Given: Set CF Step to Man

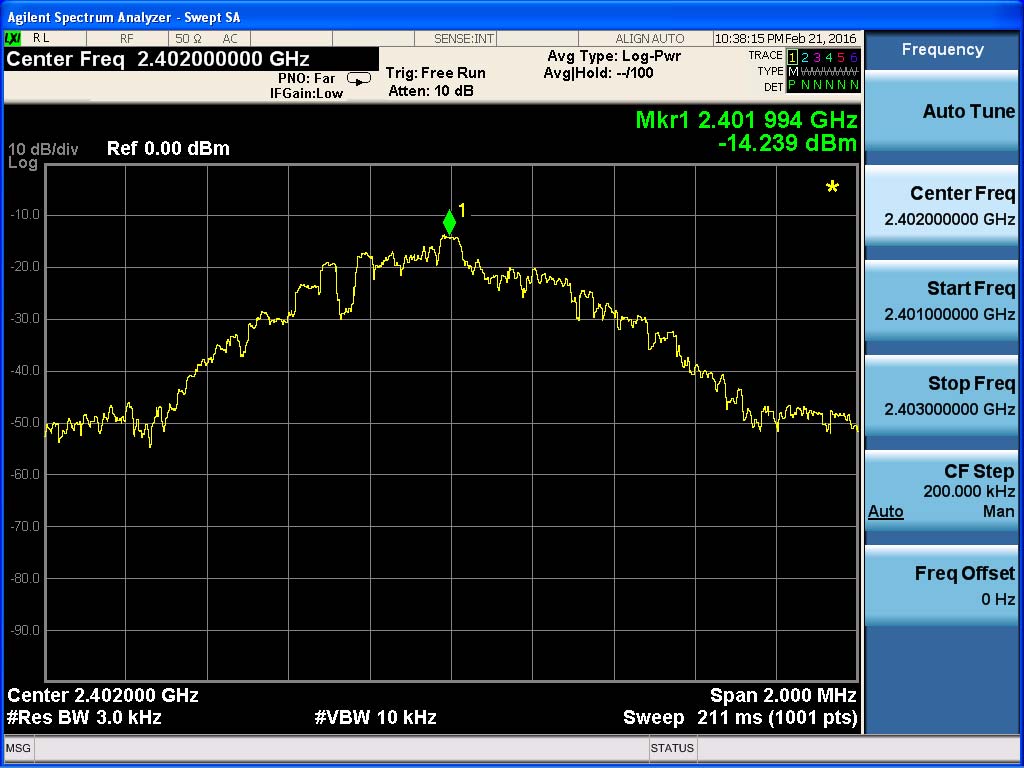Looking at the screenshot, I should coord(999,511).
